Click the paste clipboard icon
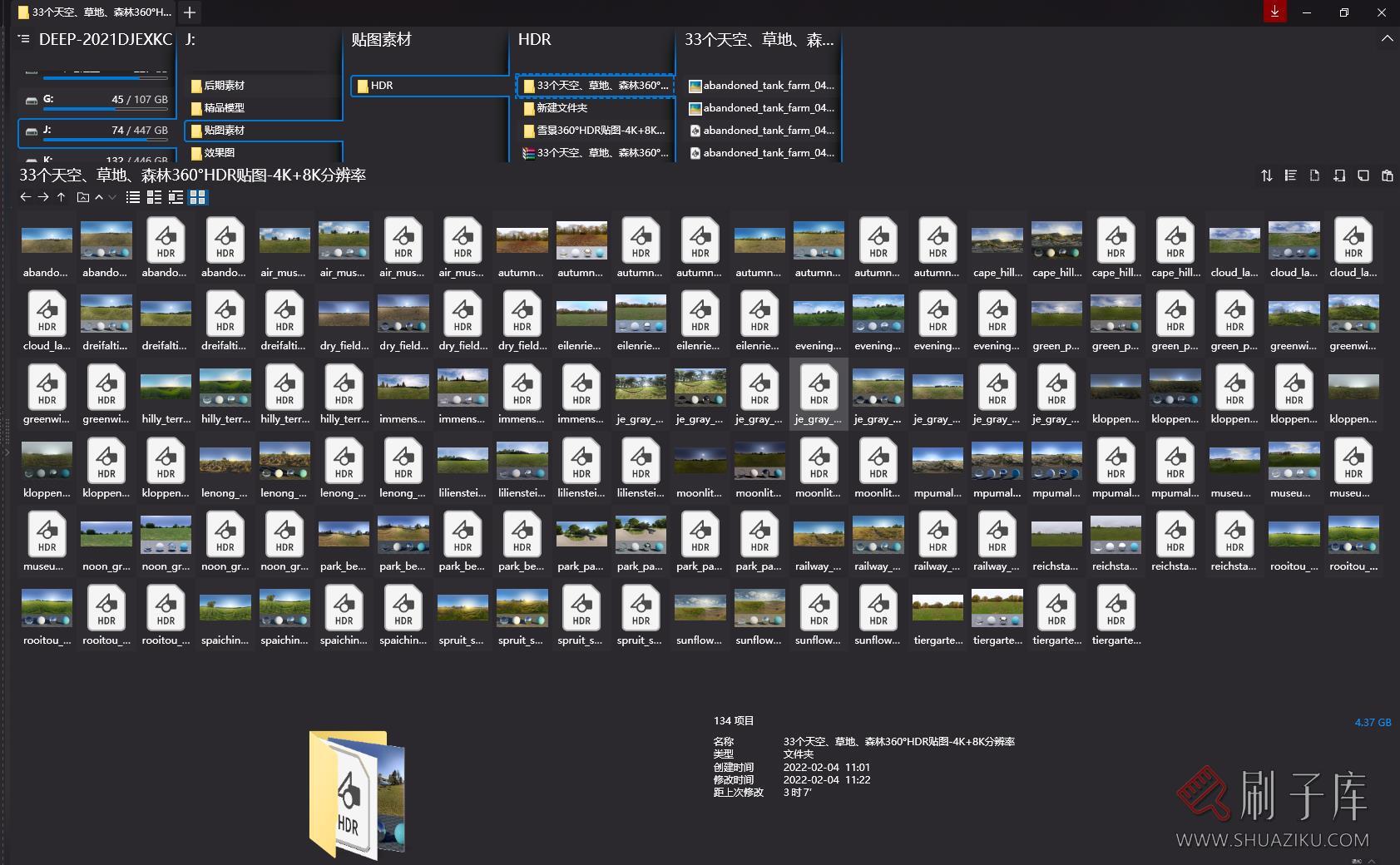The height and width of the screenshot is (865, 1400). [x=1387, y=175]
